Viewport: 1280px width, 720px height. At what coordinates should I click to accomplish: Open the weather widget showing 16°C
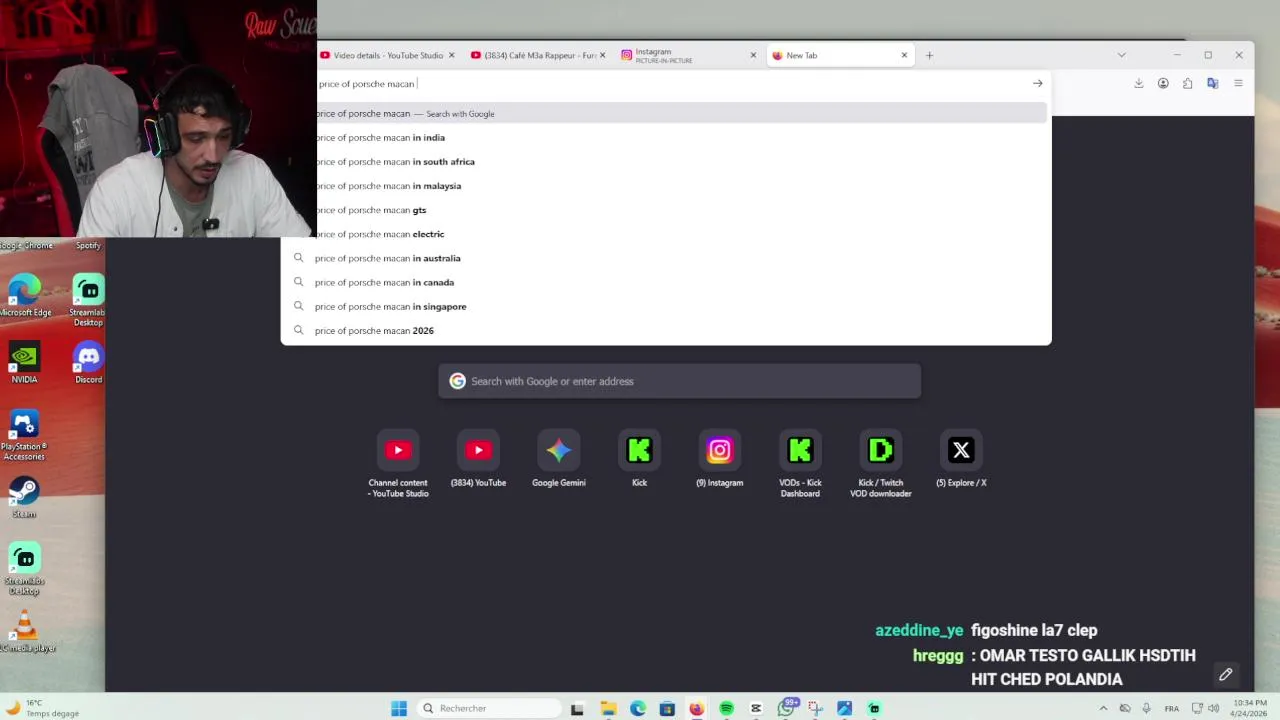point(42,708)
